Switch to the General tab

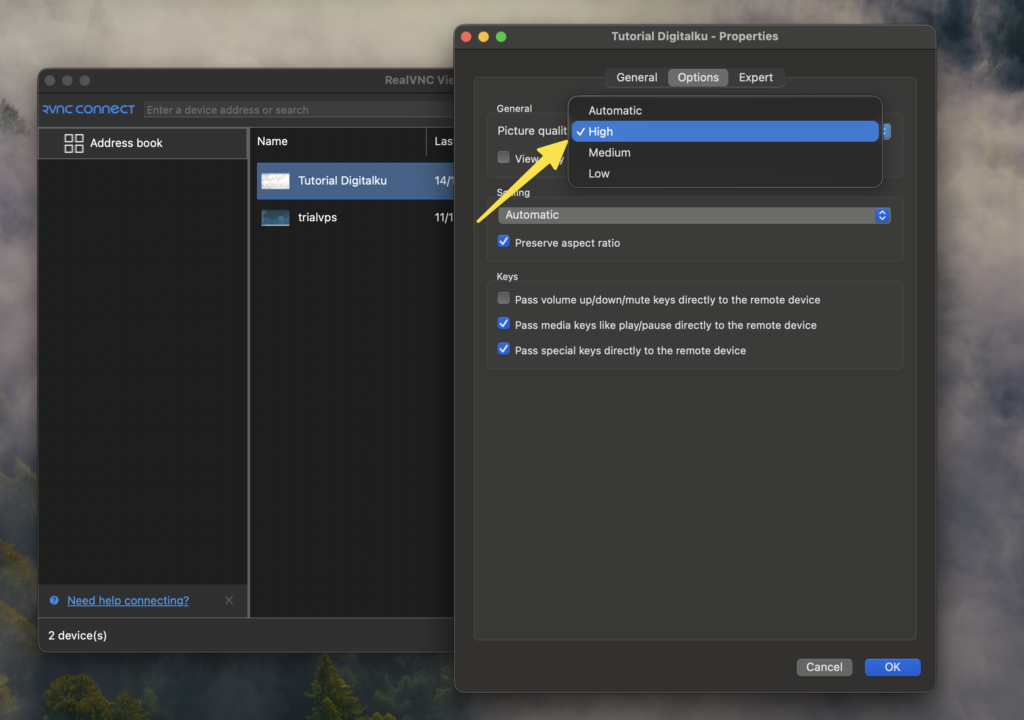tap(636, 78)
